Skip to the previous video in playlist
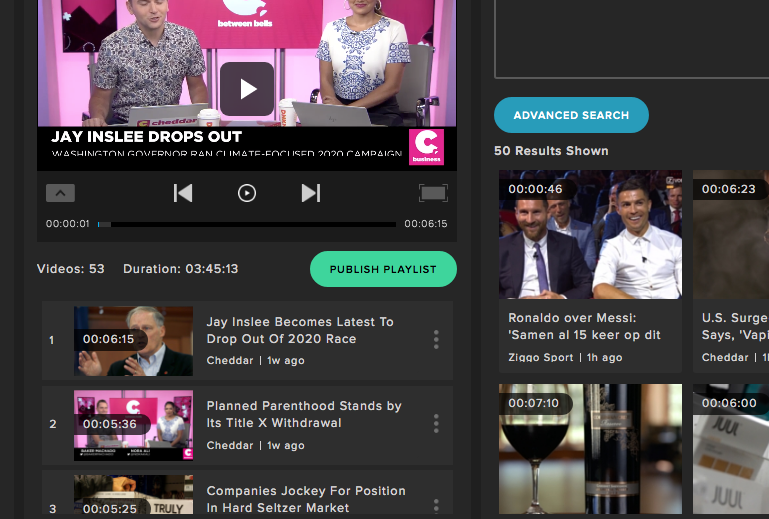Image resolution: width=769 pixels, height=519 pixels. (183, 193)
